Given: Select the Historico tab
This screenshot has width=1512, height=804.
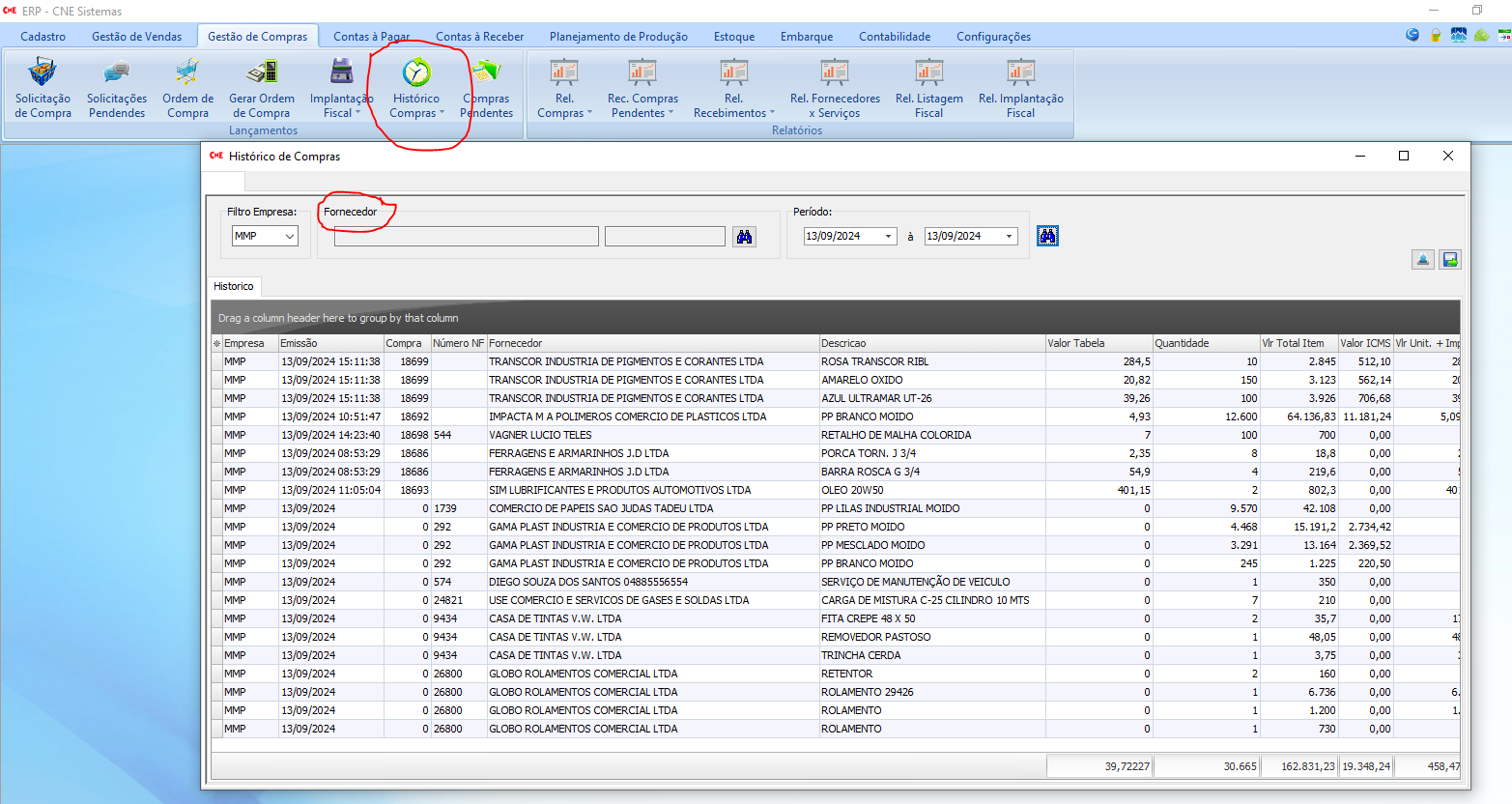Looking at the screenshot, I should (234, 287).
